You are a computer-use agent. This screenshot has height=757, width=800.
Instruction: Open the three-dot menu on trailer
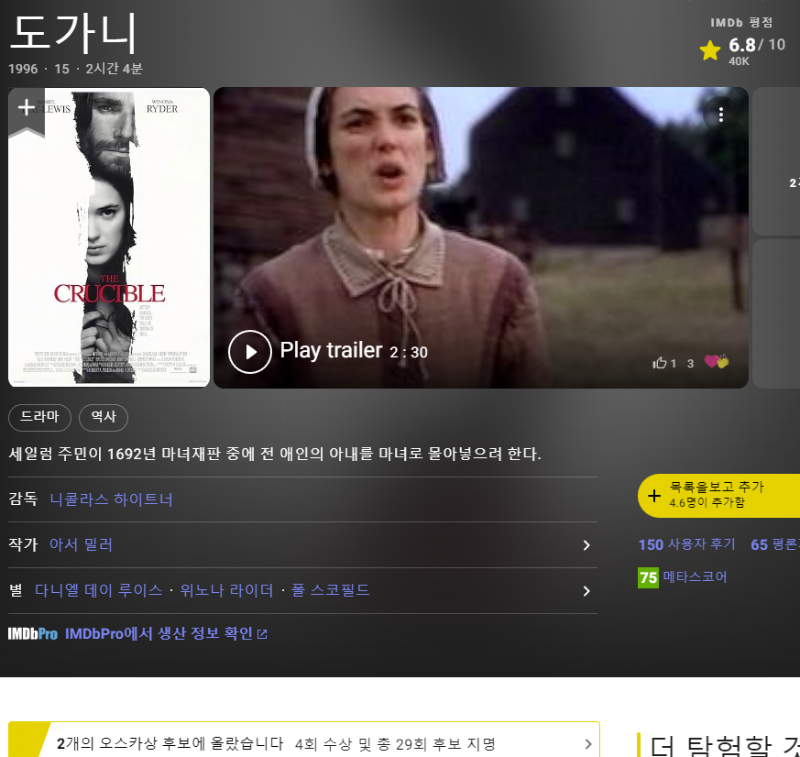pyautogui.click(x=721, y=115)
